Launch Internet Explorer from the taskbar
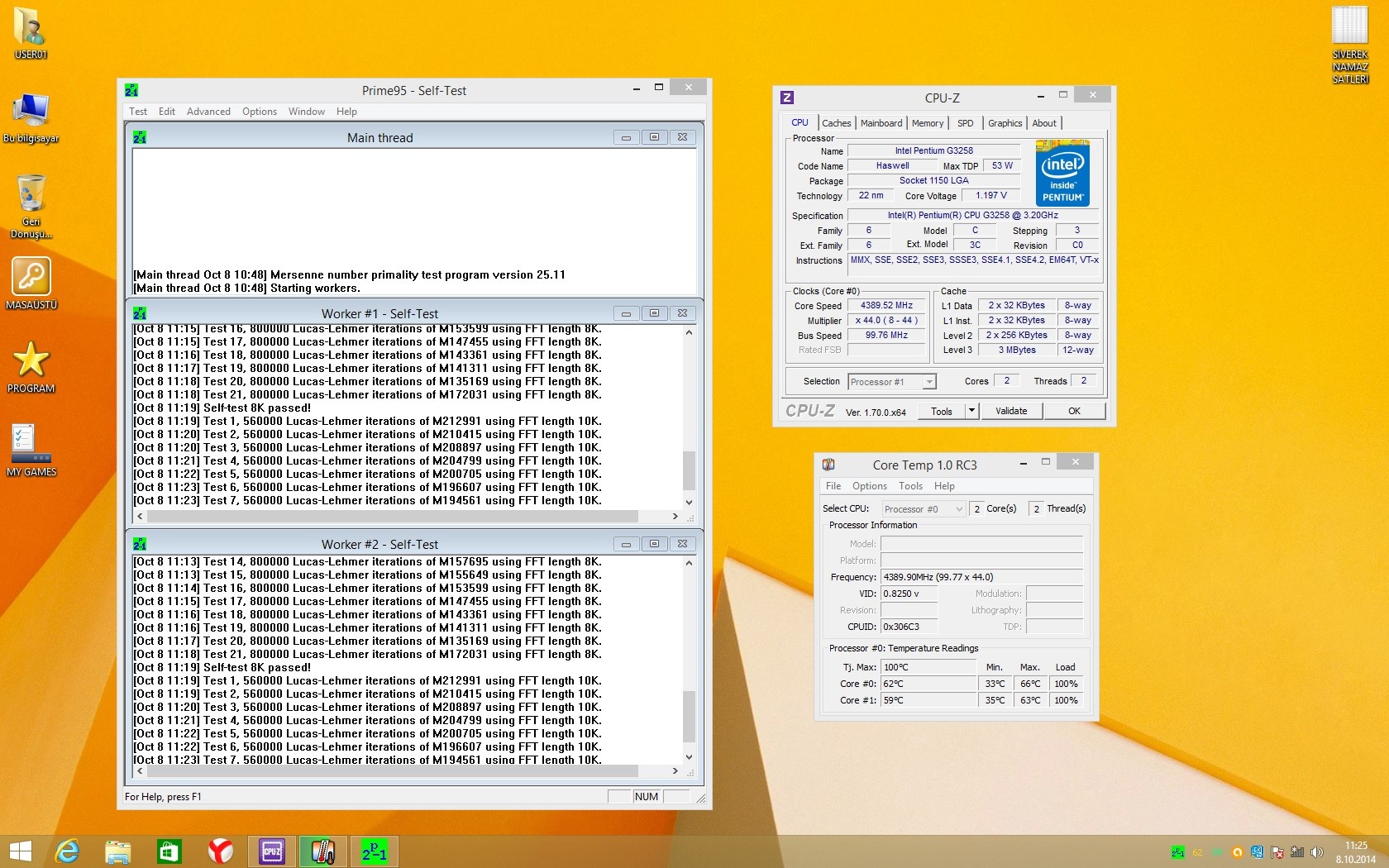1389x868 pixels. [67, 851]
